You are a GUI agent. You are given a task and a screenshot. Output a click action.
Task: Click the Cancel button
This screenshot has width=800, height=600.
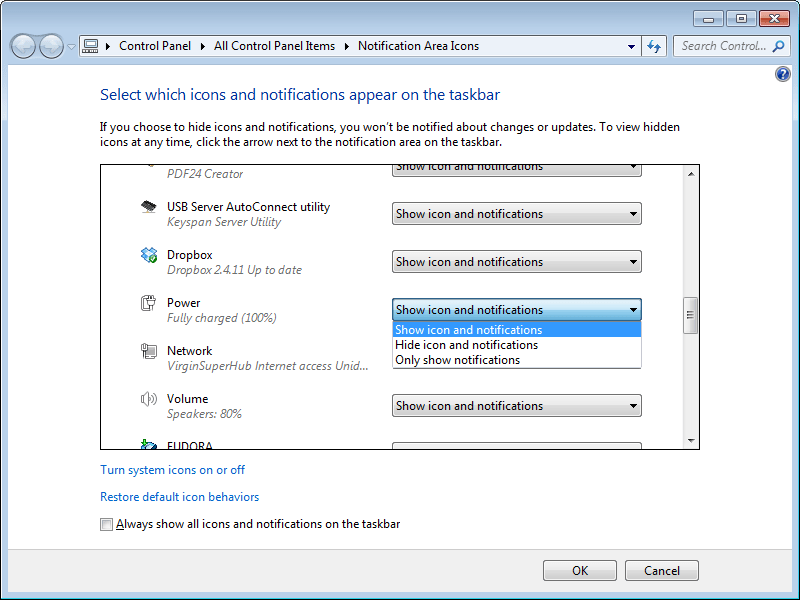(662, 570)
